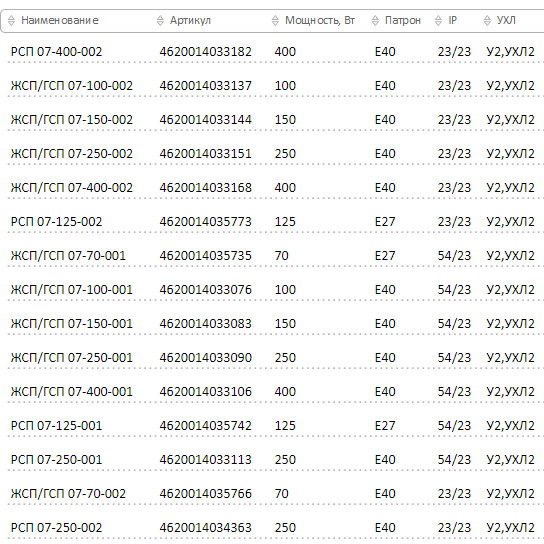
Task: Sort table by Наименование column label
Action: point(60,20)
